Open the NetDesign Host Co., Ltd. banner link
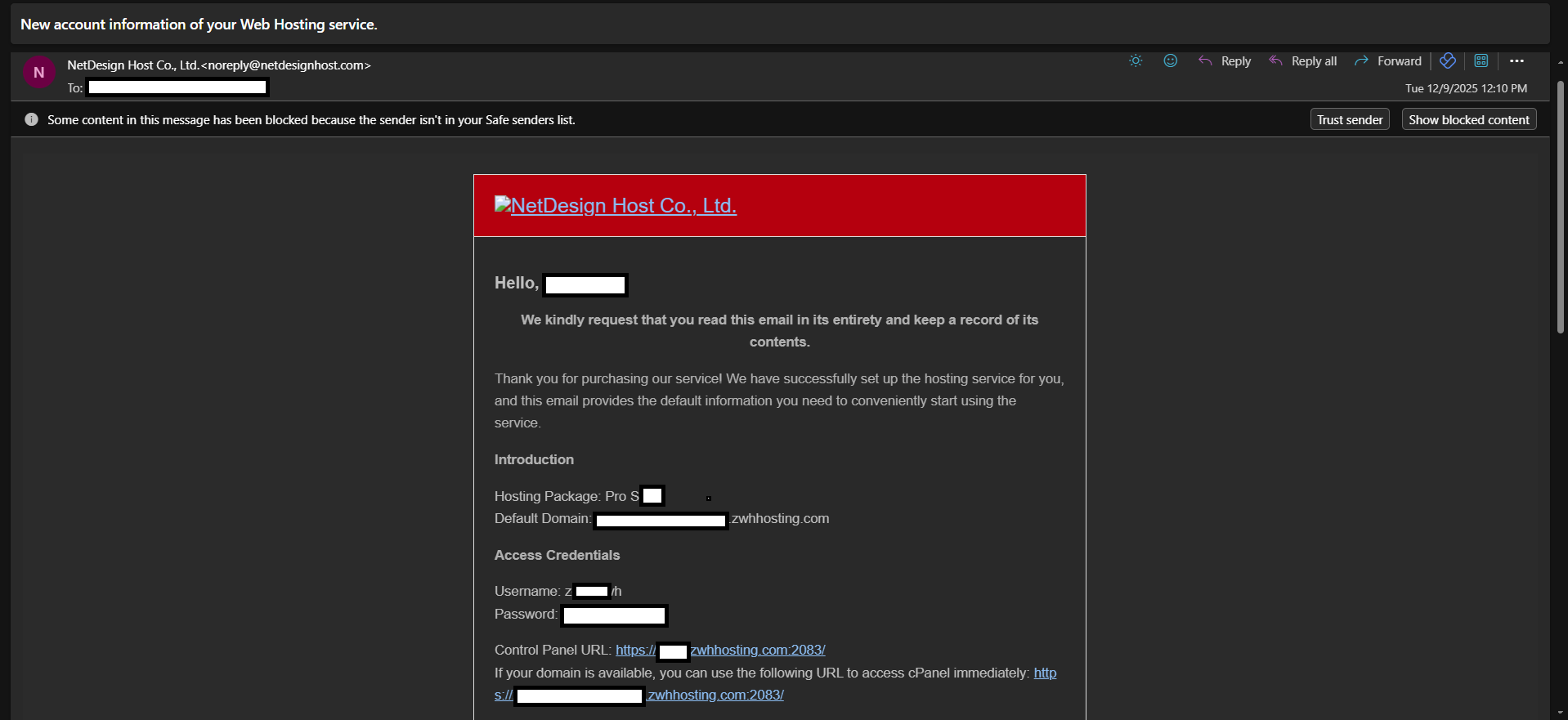1568x720 pixels. coord(616,205)
